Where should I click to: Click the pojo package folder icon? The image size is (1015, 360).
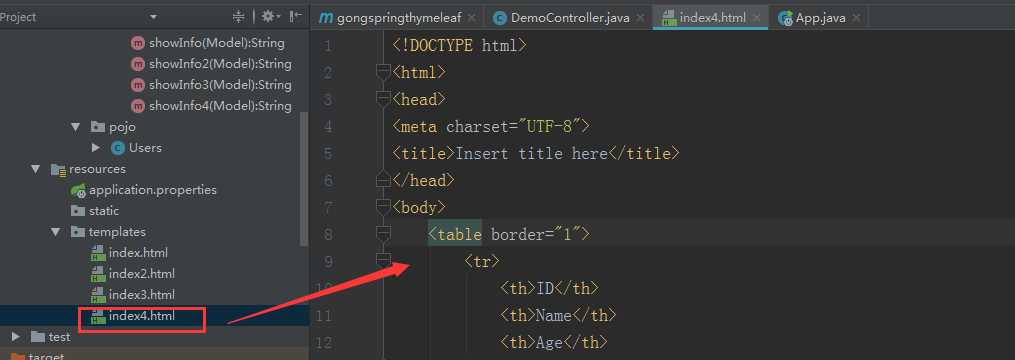(x=98, y=127)
